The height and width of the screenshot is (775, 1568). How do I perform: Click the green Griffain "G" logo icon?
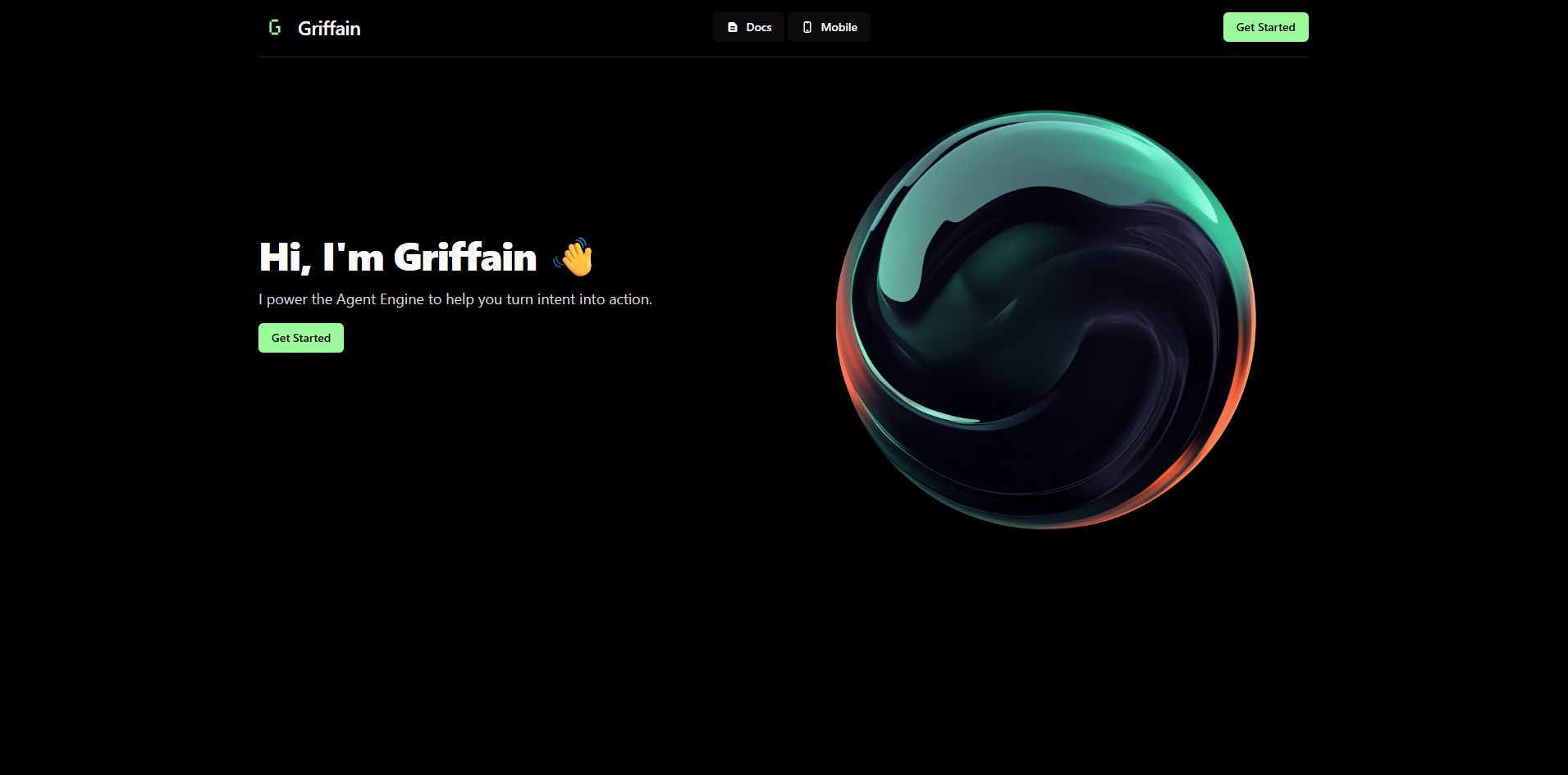pos(275,28)
